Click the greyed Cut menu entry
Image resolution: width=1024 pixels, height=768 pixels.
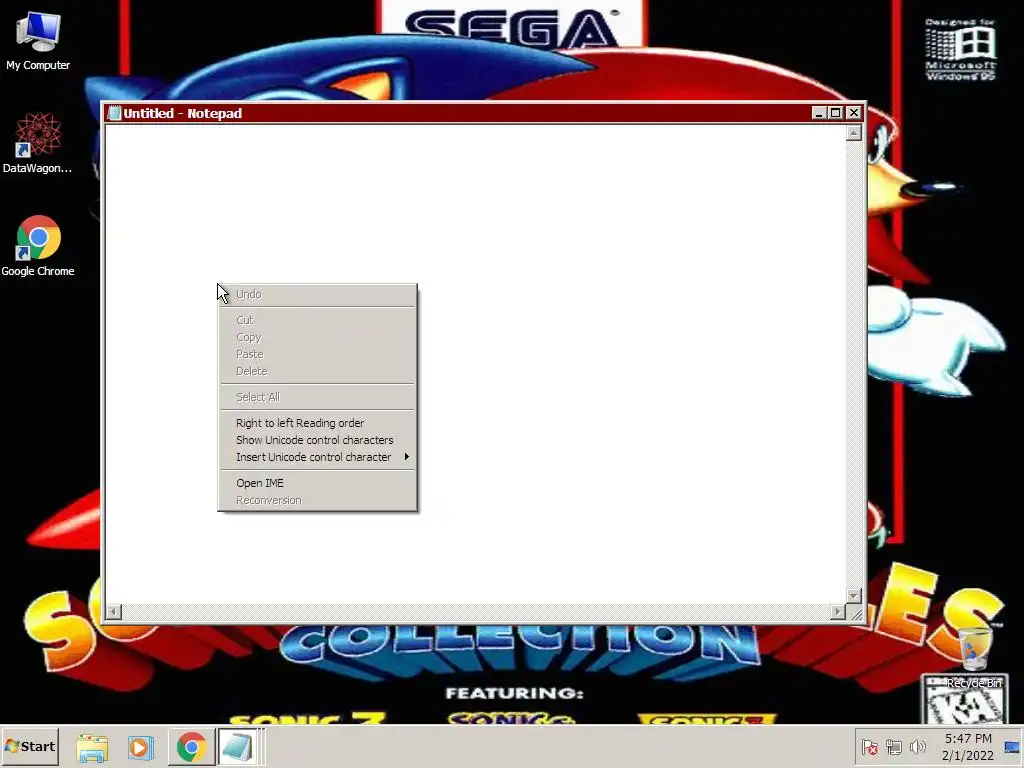[317, 320]
